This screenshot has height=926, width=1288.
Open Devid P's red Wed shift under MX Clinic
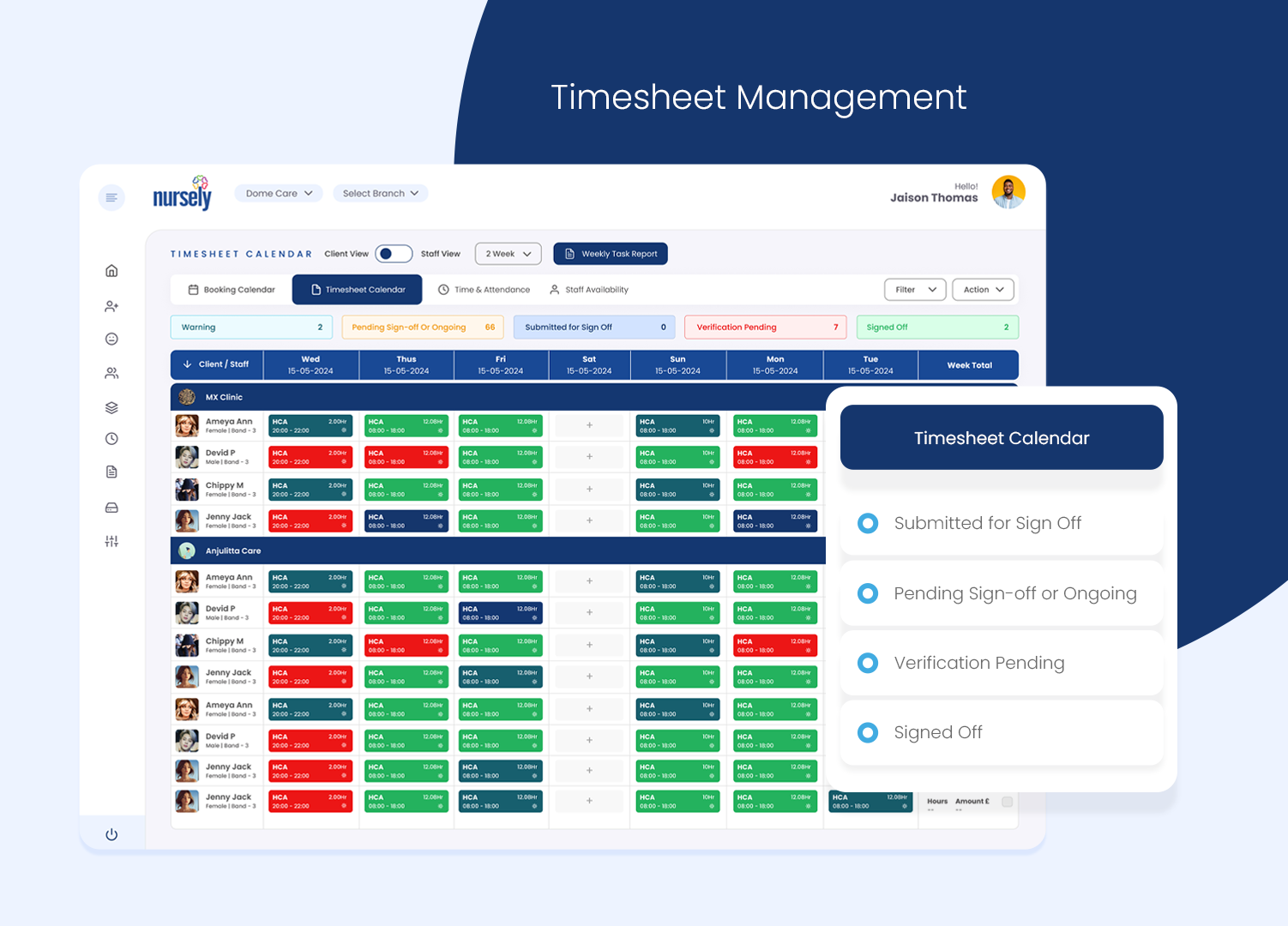click(x=310, y=457)
